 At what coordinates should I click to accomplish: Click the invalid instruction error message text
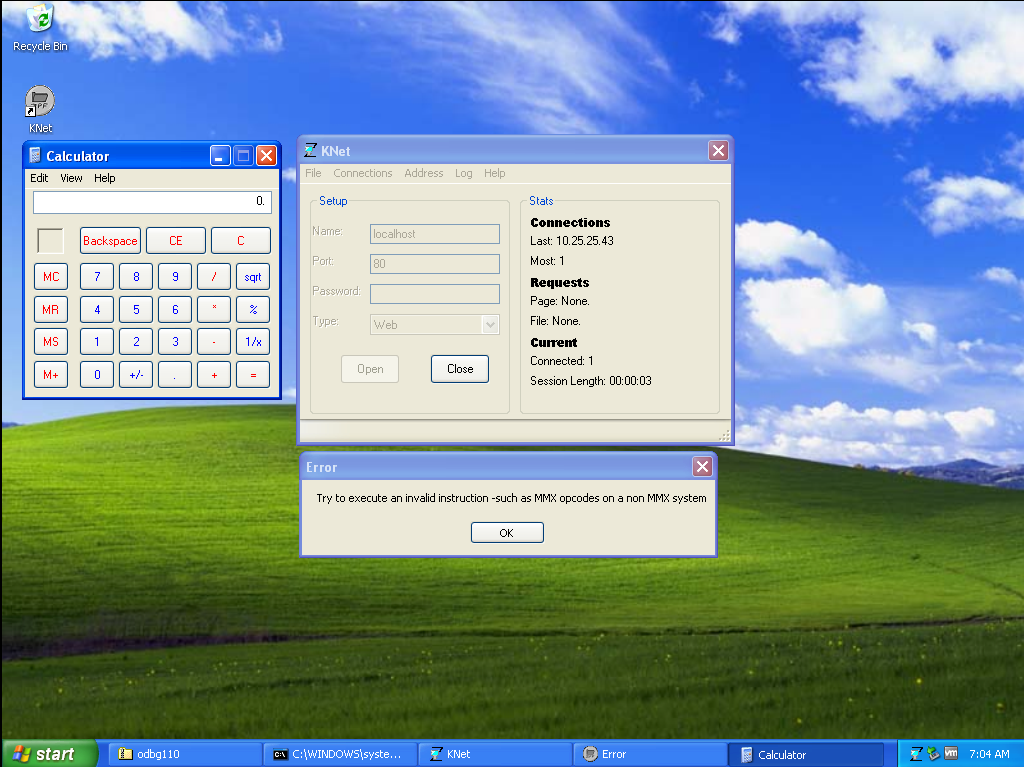pyautogui.click(x=511, y=498)
